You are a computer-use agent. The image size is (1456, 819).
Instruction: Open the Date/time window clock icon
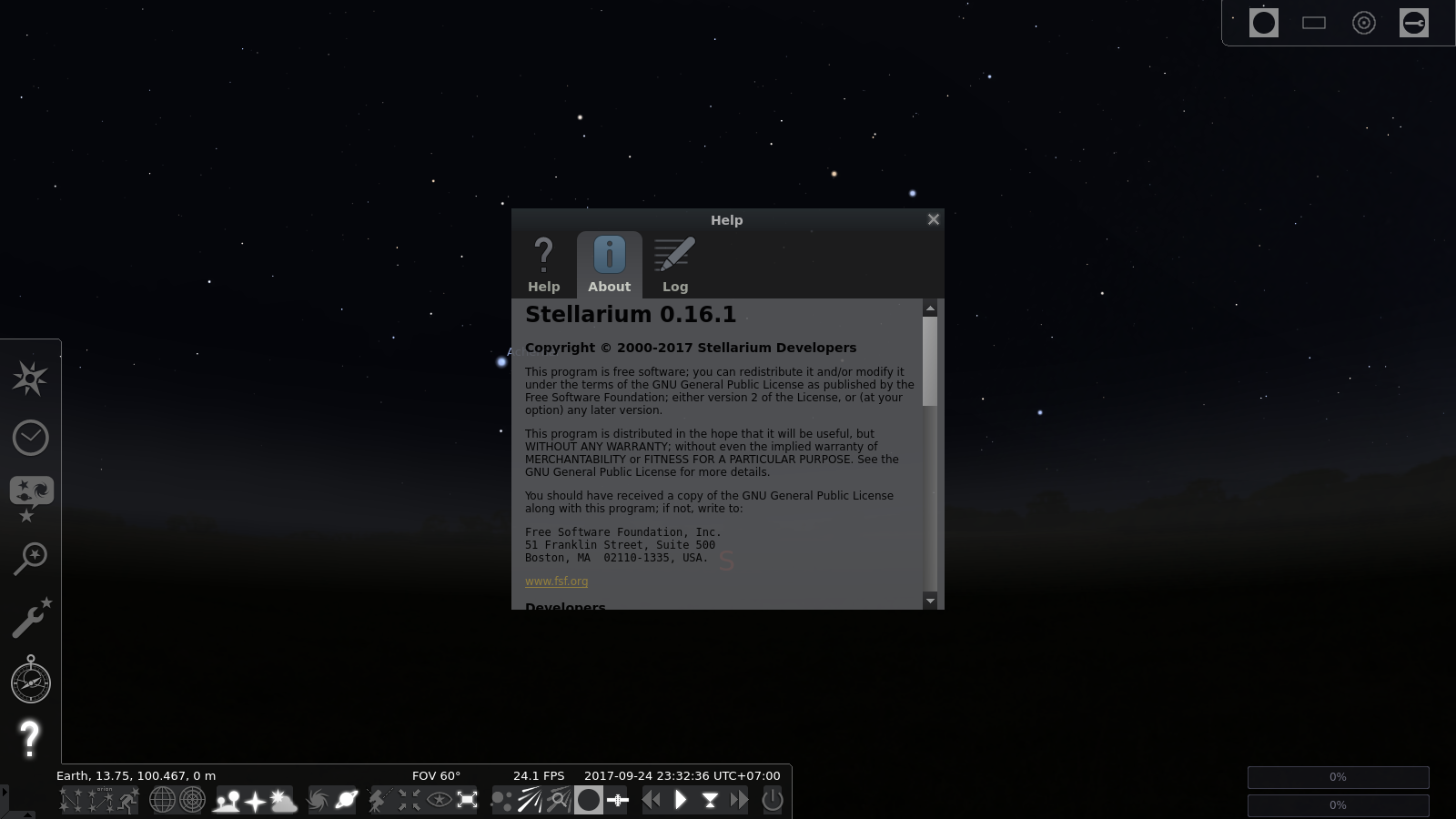pos(30,438)
